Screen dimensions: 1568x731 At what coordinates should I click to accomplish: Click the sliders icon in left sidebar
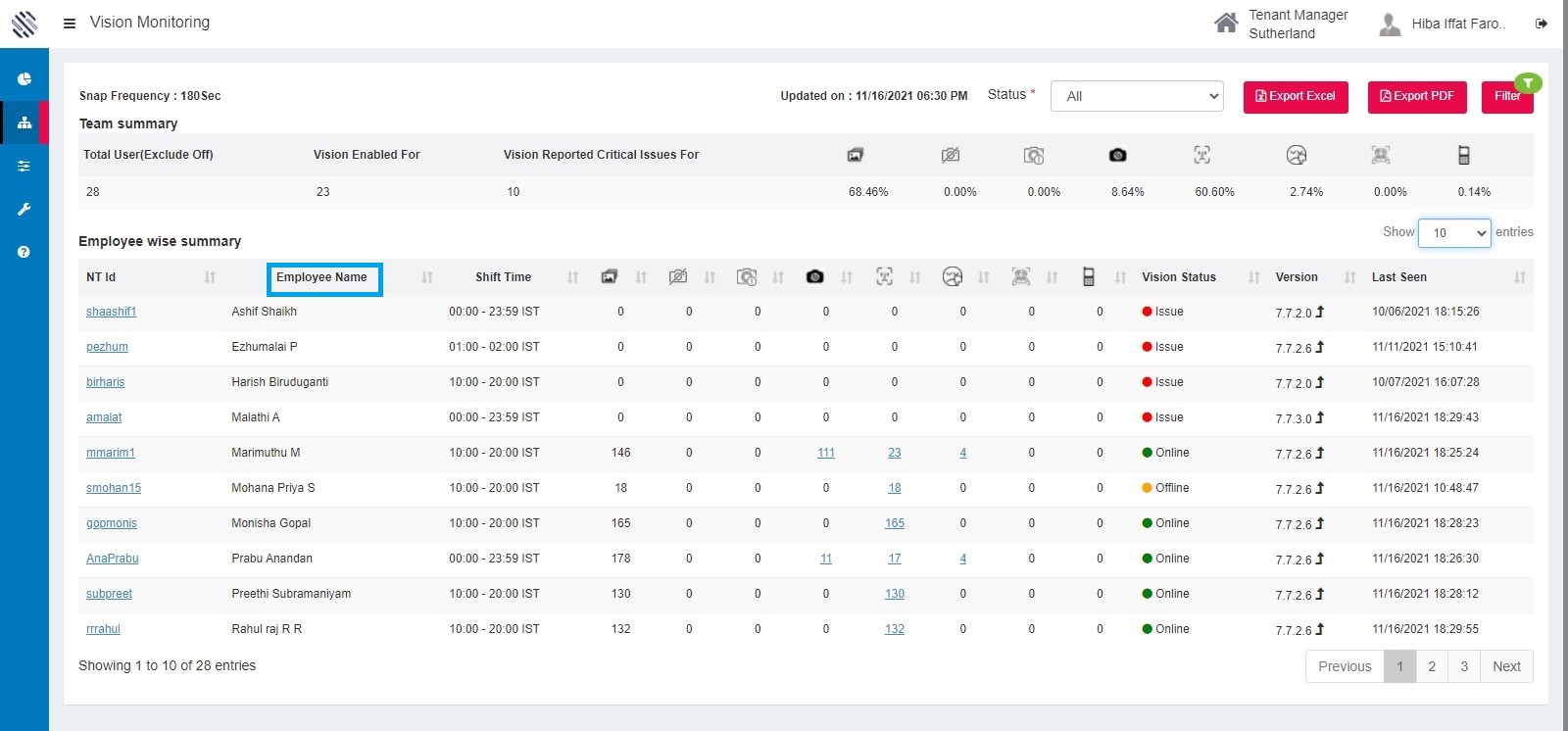pyautogui.click(x=24, y=167)
